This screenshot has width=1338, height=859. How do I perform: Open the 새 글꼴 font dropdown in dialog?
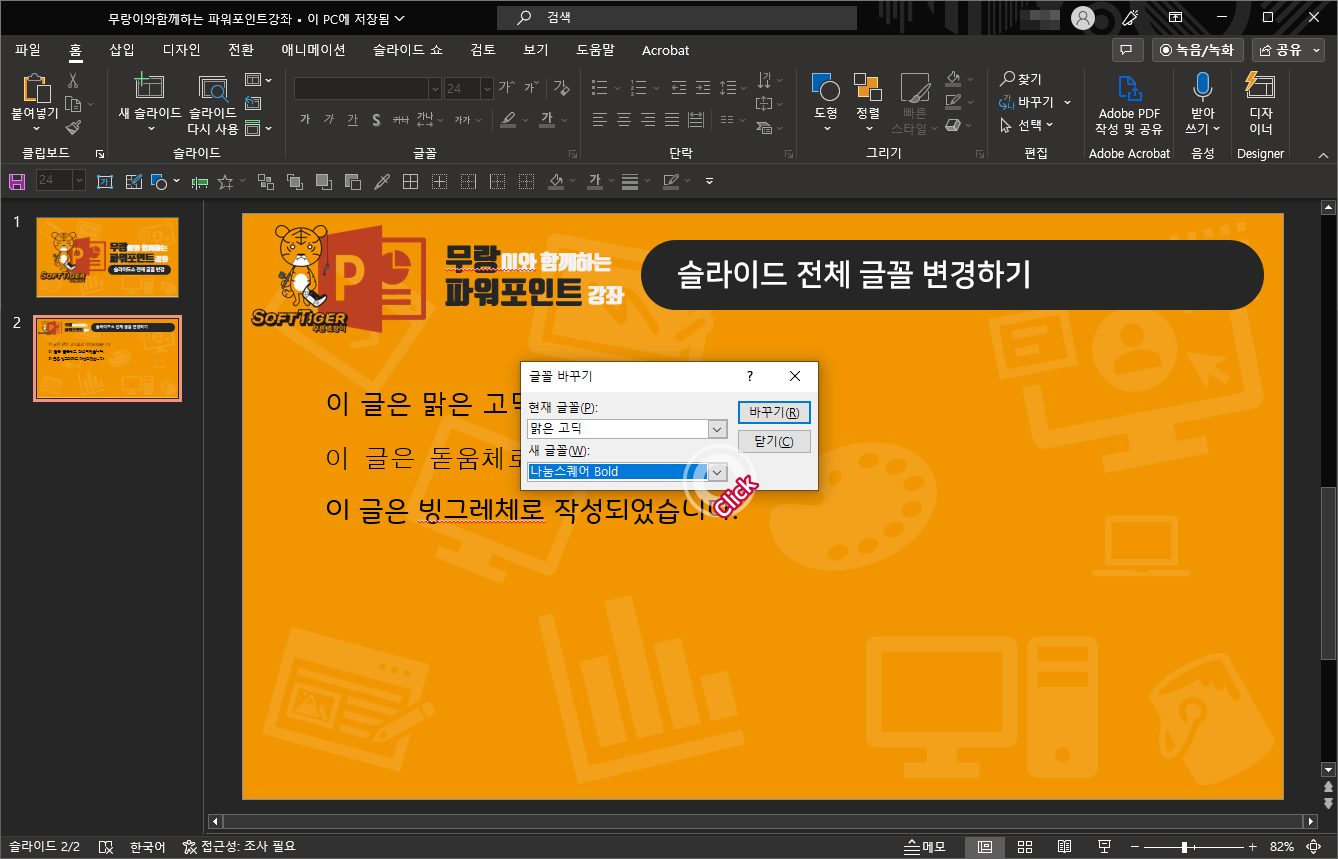pos(716,471)
